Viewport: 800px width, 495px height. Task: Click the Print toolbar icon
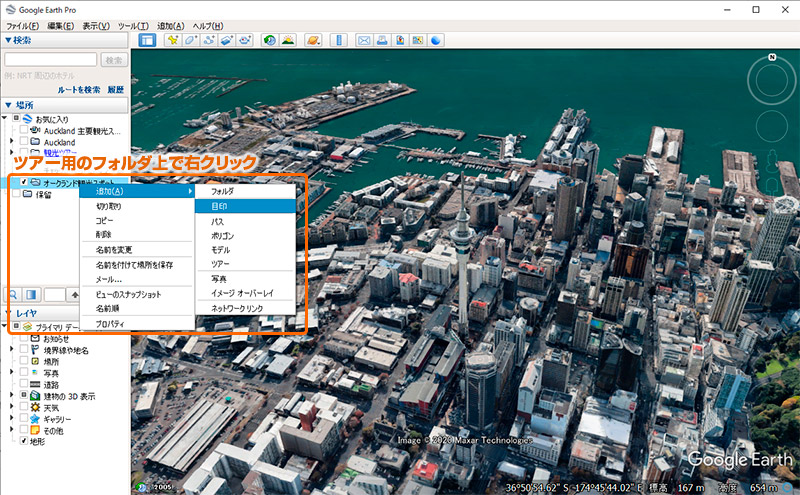382,40
